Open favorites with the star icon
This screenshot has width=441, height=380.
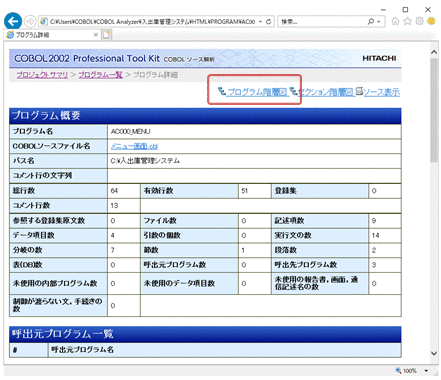[x=407, y=21]
